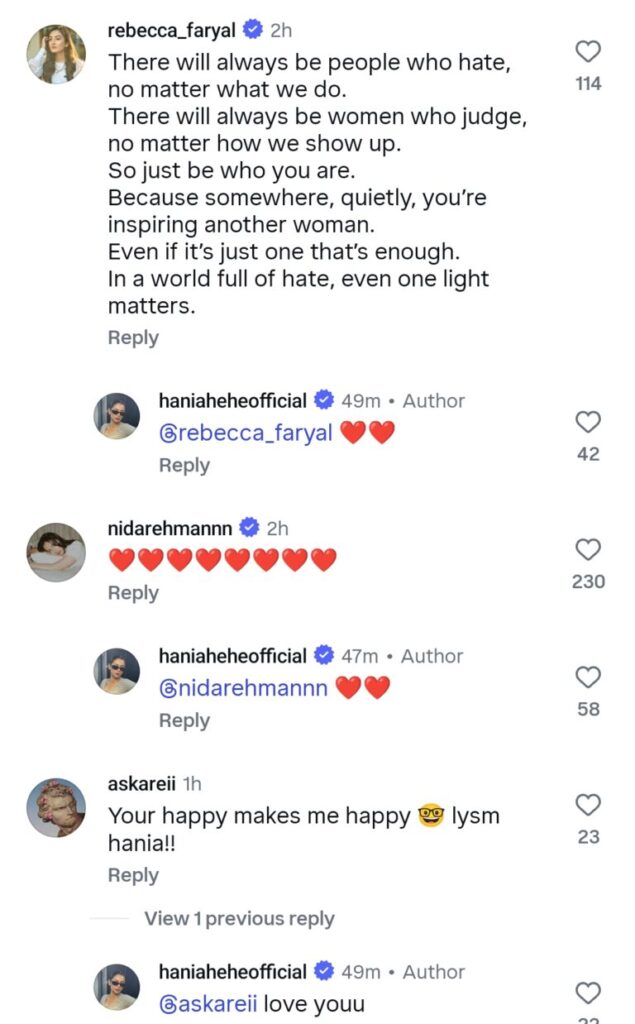Image resolution: width=635 pixels, height=1024 pixels.
Task: Like haniaheheofficial's reply to rebecca_faryal
Action: point(589,422)
